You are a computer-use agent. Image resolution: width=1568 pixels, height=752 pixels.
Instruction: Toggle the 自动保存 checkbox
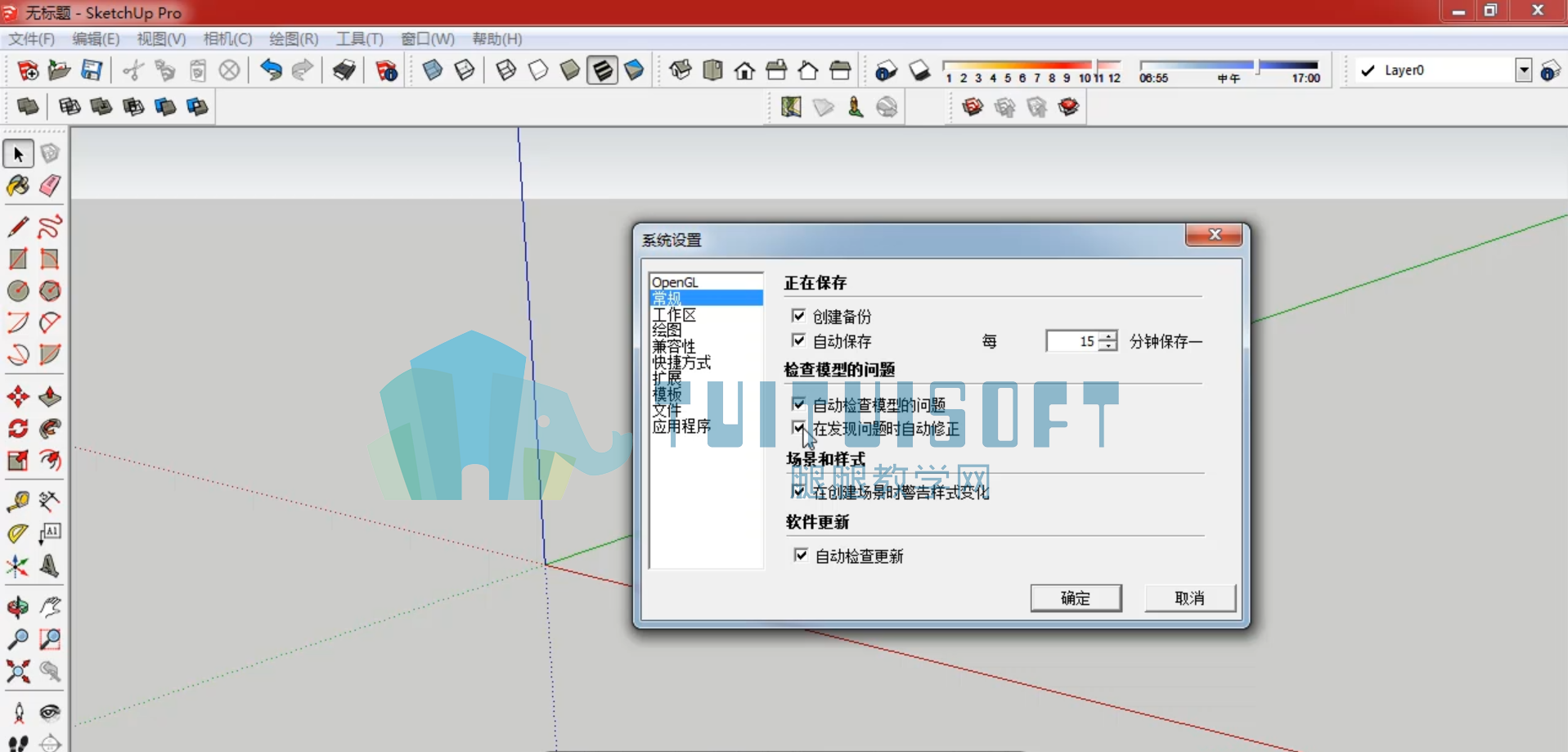pyautogui.click(x=799, y=340)
